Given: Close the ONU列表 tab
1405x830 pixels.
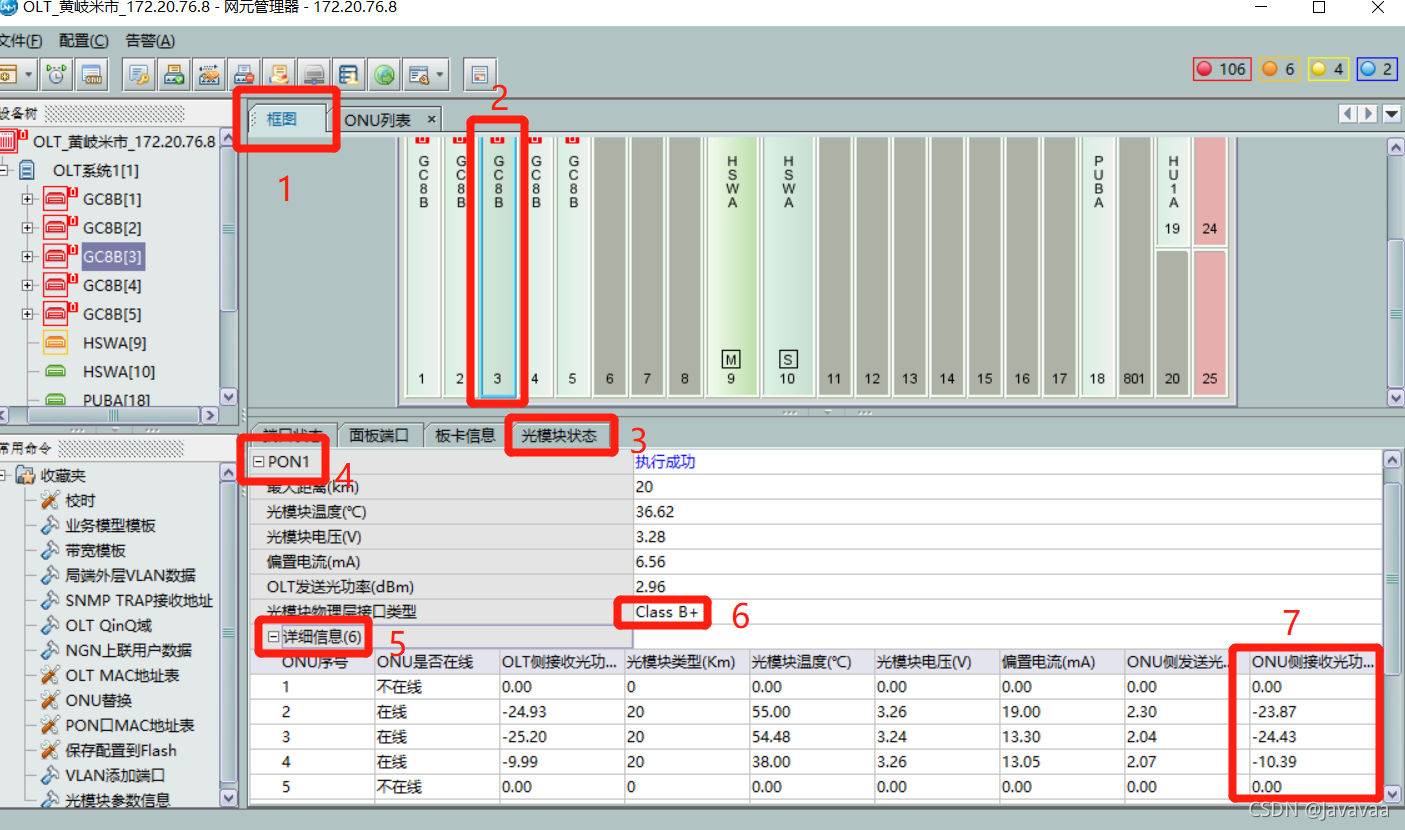Looking at the screenshot, I should (x=430, y=120).
